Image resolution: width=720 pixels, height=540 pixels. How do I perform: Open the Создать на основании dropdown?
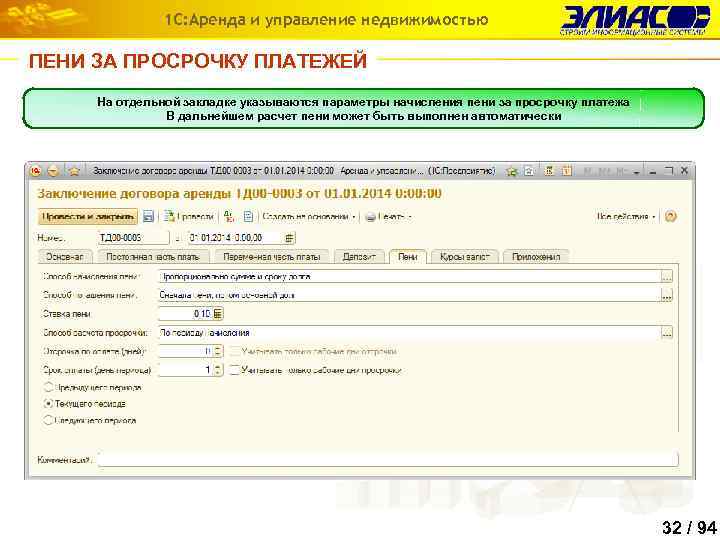click(x=309, y=216)
